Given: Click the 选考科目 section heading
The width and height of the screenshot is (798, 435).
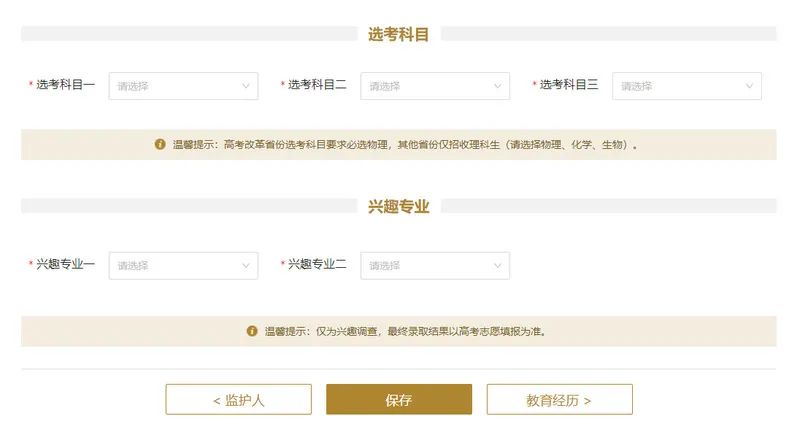Looking at the screenshot, I should [398, 34].
